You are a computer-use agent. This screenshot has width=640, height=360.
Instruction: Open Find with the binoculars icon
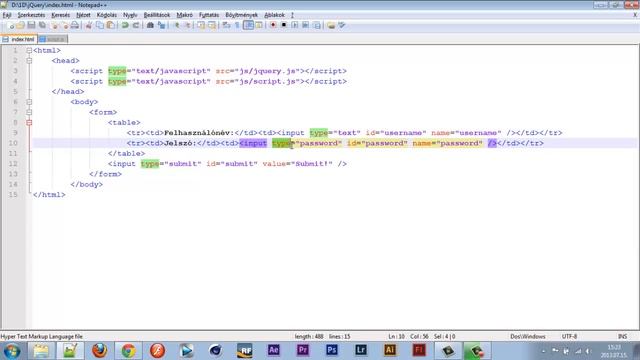click(x=150, y=25)
